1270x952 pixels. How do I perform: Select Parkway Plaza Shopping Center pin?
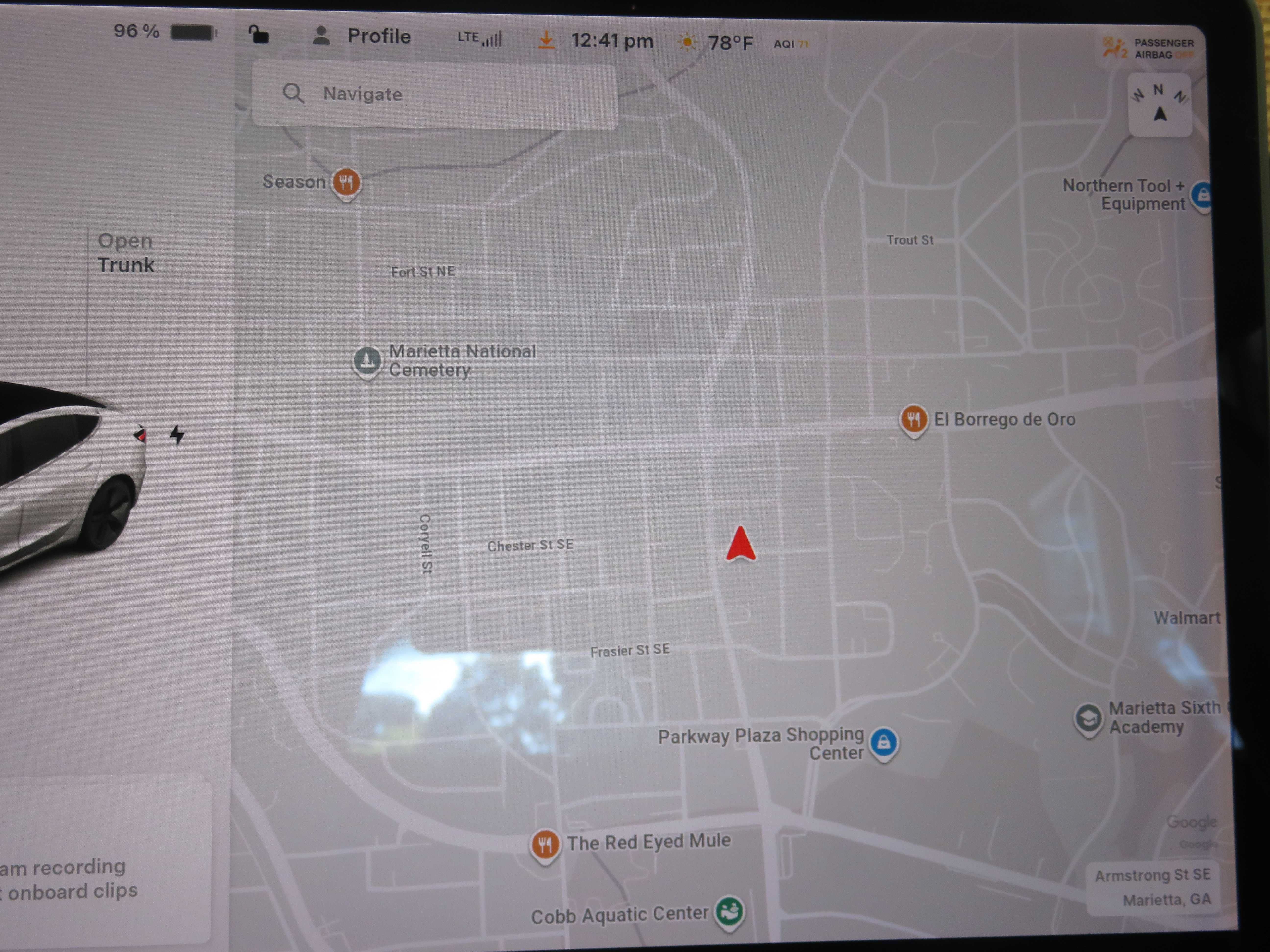(x=884, y=744)
